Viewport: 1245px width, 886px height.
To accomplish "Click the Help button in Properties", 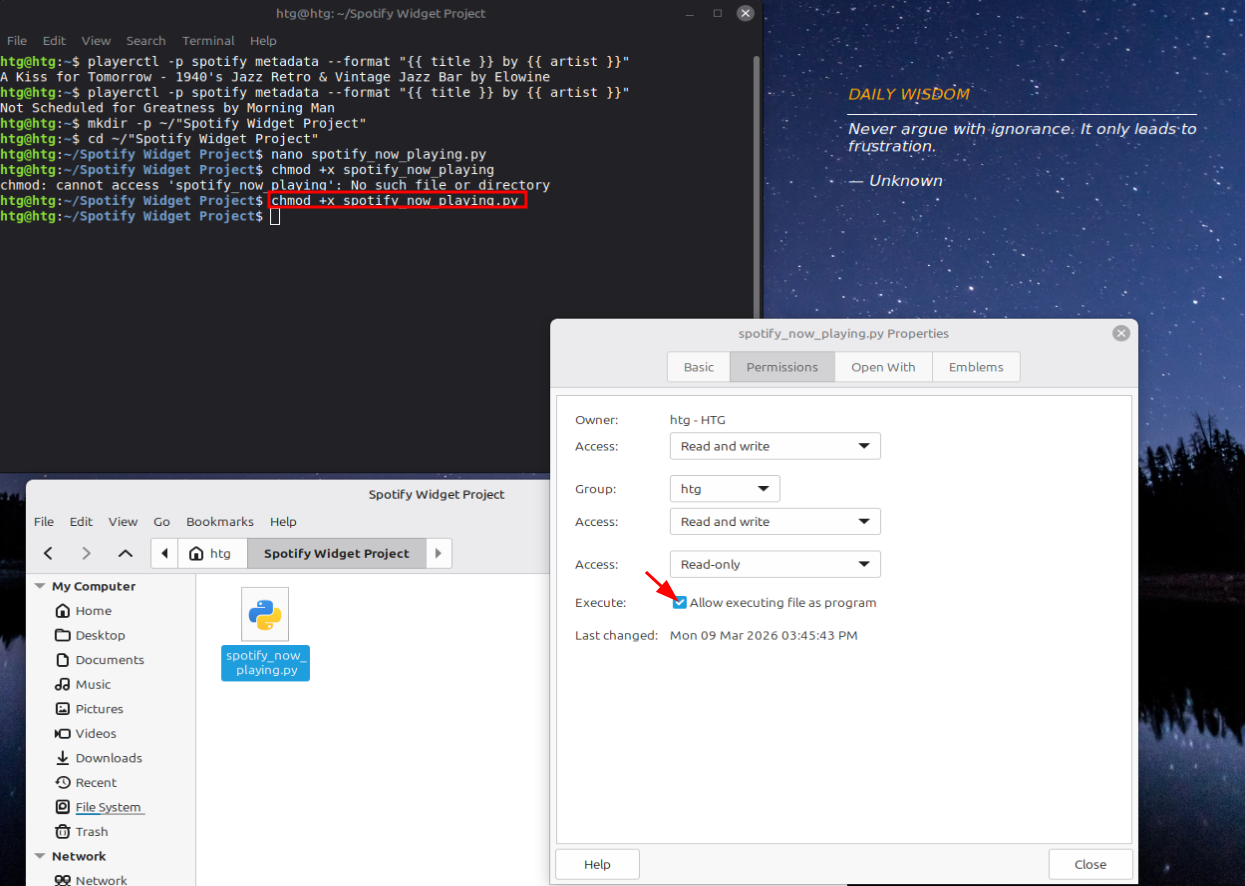I will (x=597, y=865).
